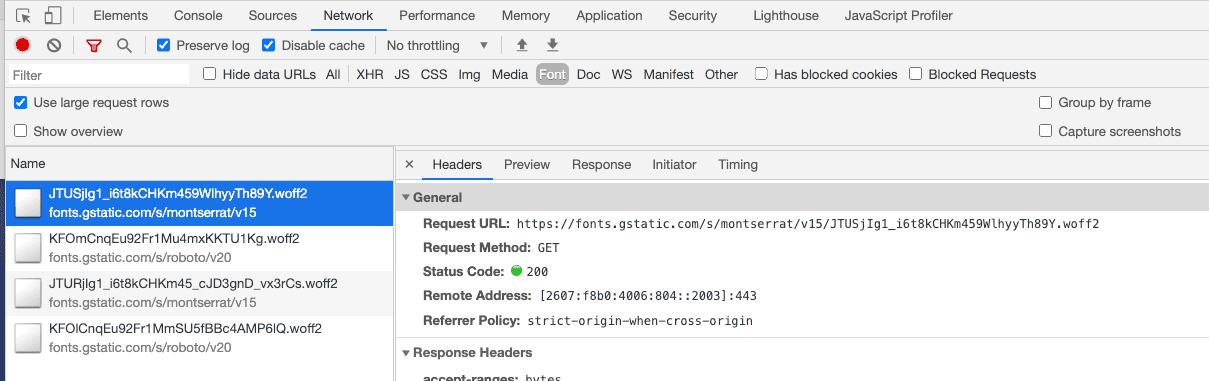1209x381 pixels.
Task: Enable Has blocked cookies checkbox
Action: [x=761, y=74]
